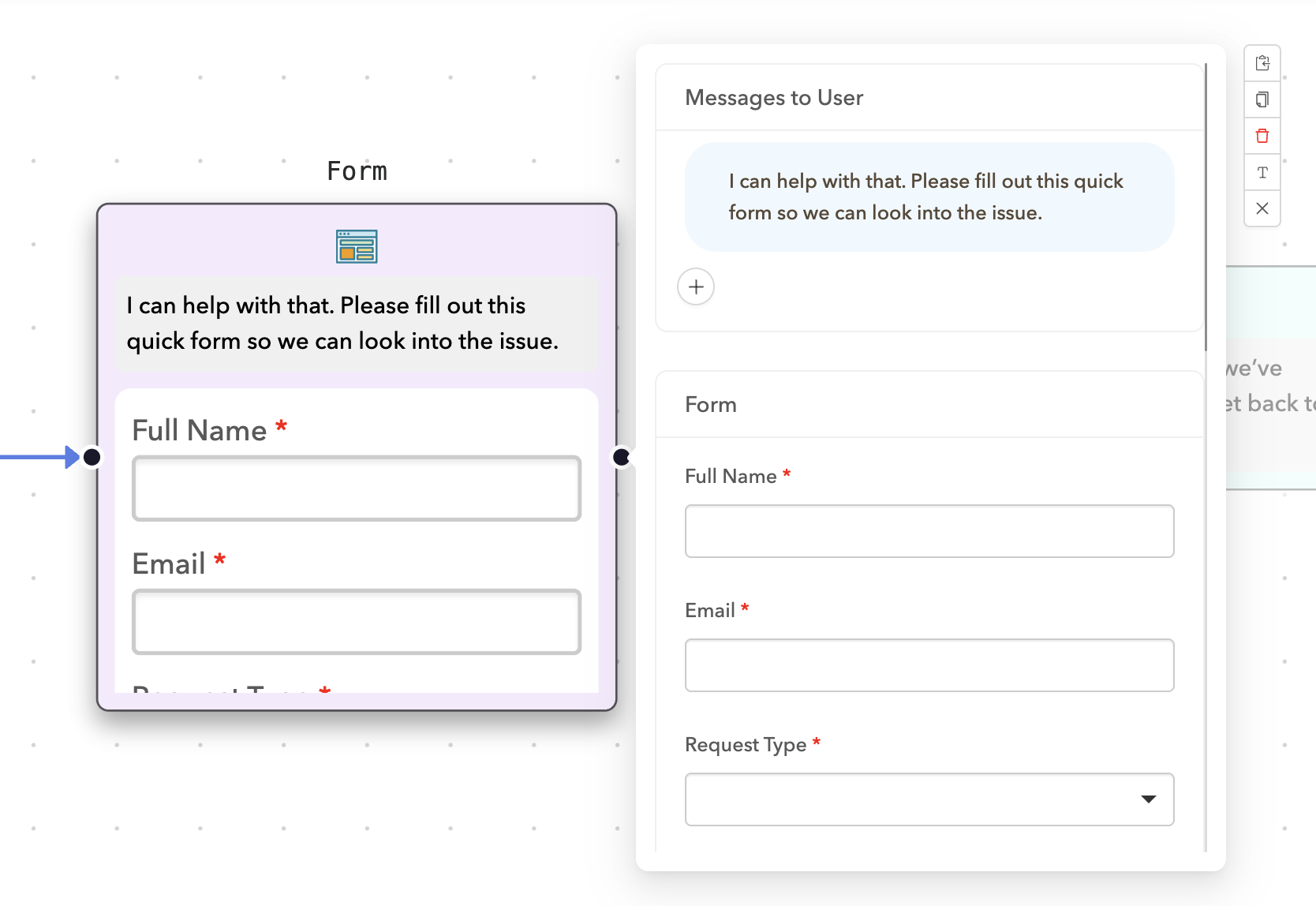
Task: Select the Form section header in the panel
Action: pyautogui.click(x=710, y=404)
